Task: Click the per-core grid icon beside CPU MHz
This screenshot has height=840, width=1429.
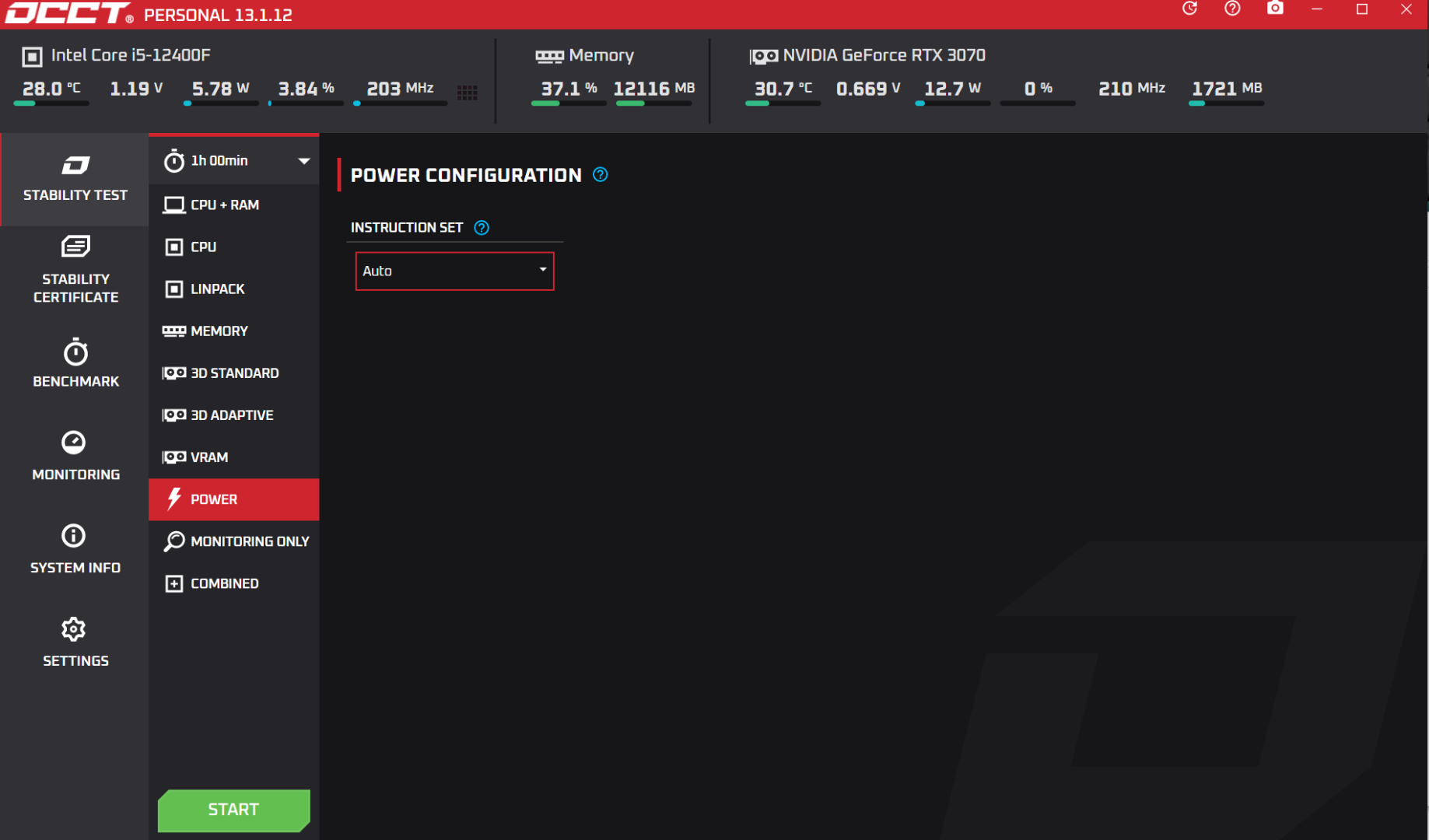Action: click(x=468, y=93)
